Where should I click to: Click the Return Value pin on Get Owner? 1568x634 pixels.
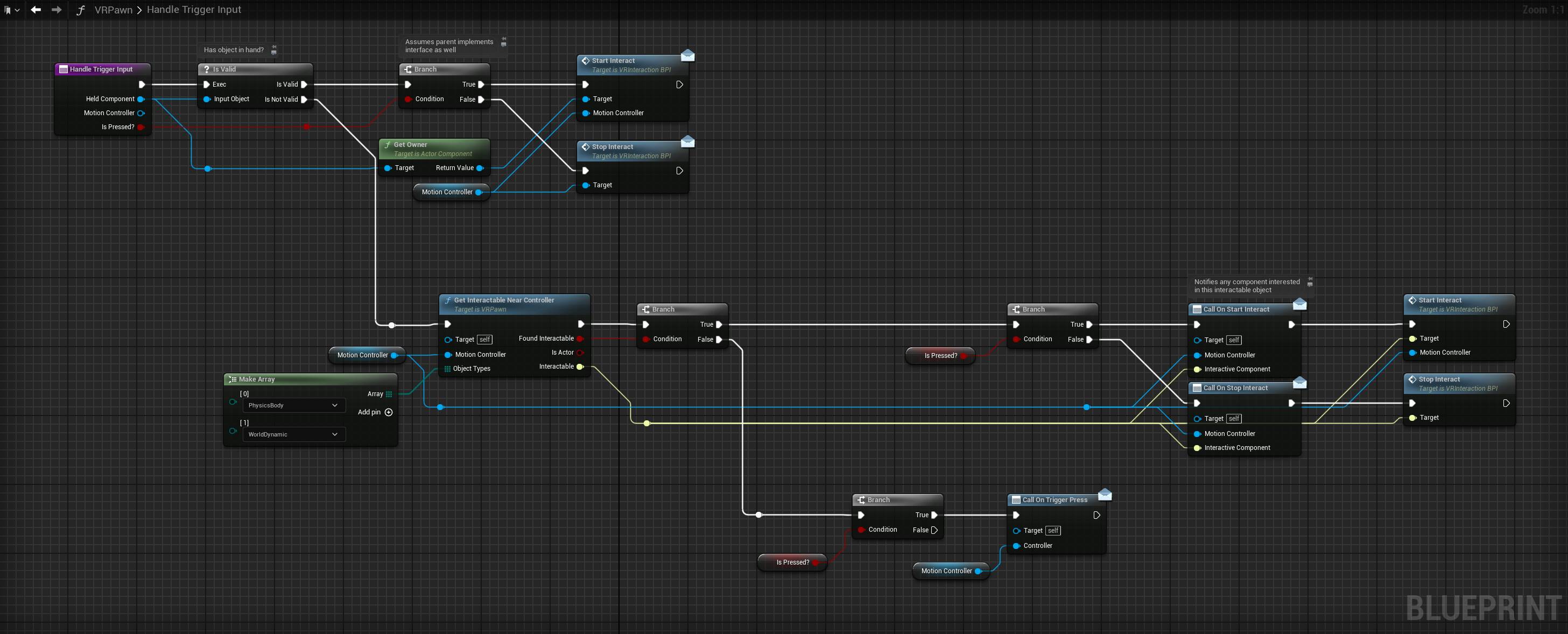click(480, 168)
